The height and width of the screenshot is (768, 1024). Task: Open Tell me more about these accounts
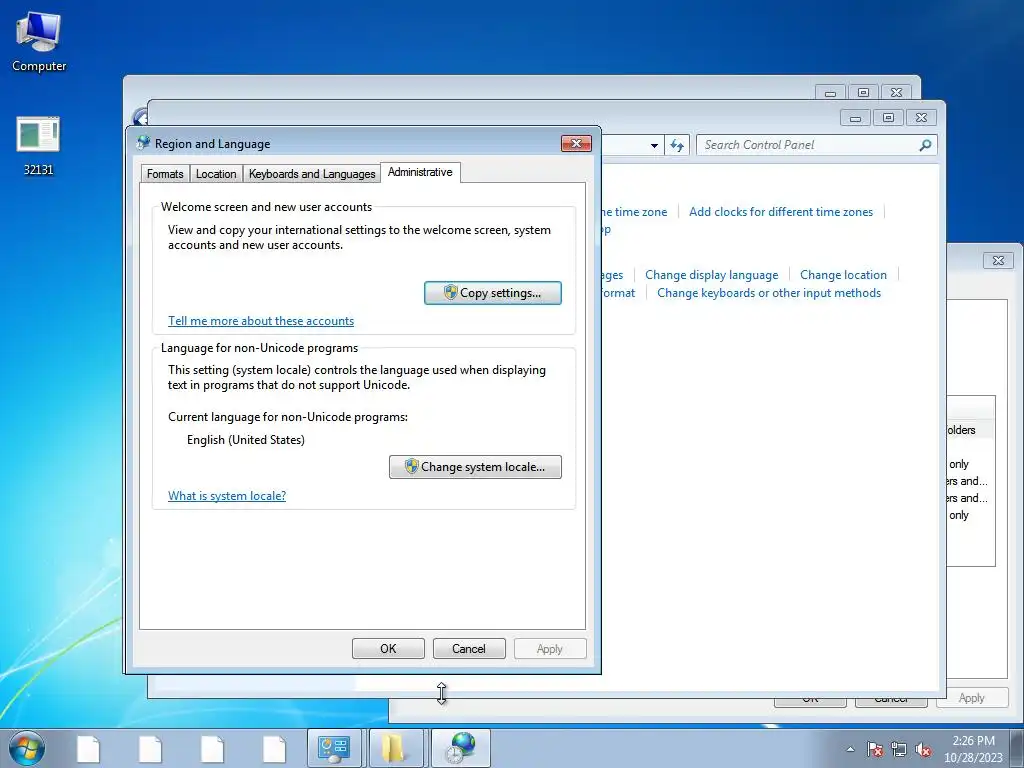coord(261,321)
